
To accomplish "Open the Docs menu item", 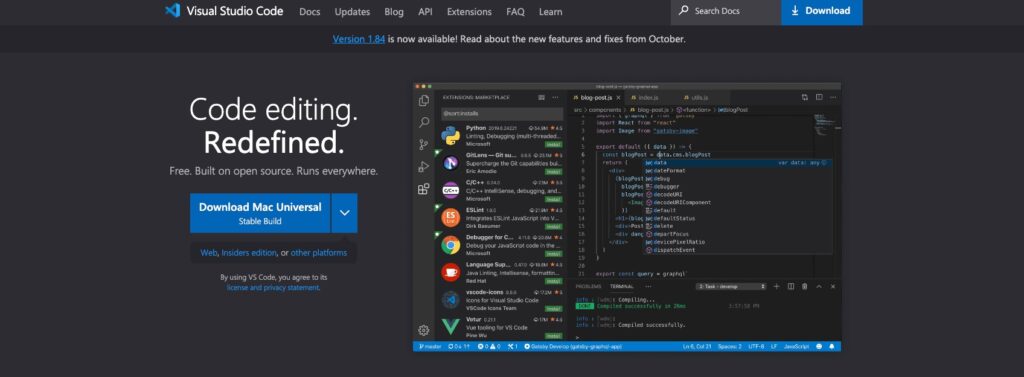I will coord(310,12).
